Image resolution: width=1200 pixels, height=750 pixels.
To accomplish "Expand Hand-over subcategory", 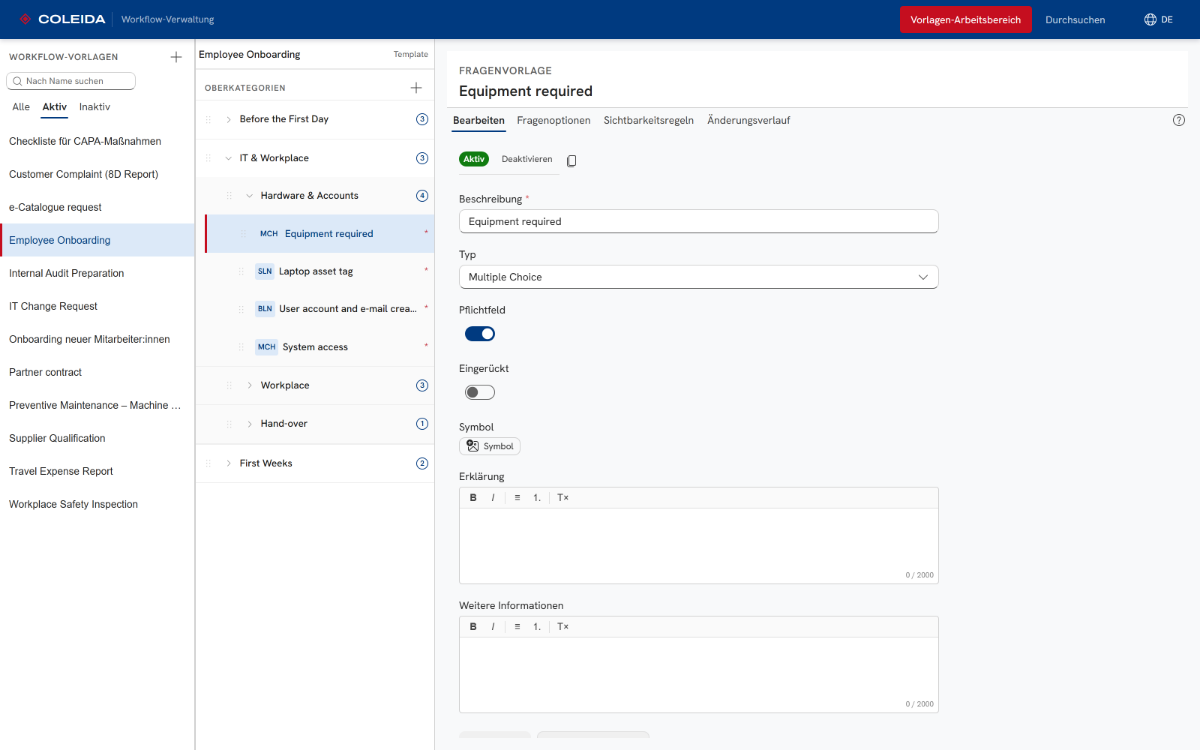I will click(x=250, y=424).
